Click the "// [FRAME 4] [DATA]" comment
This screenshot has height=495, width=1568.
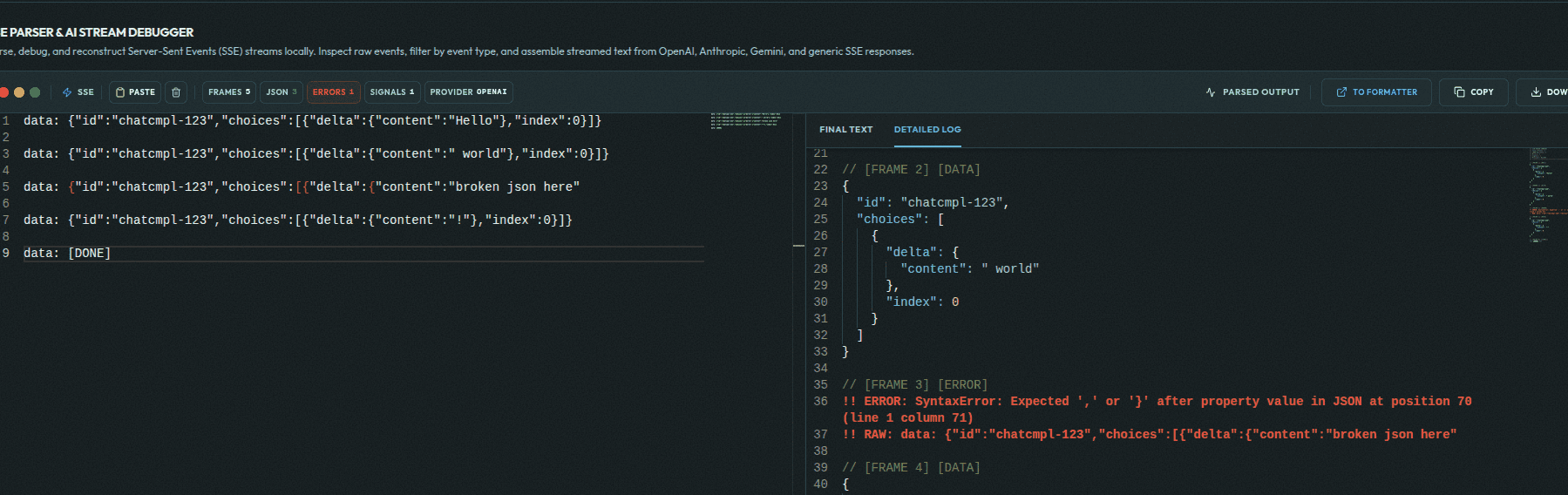coord(911,468)
